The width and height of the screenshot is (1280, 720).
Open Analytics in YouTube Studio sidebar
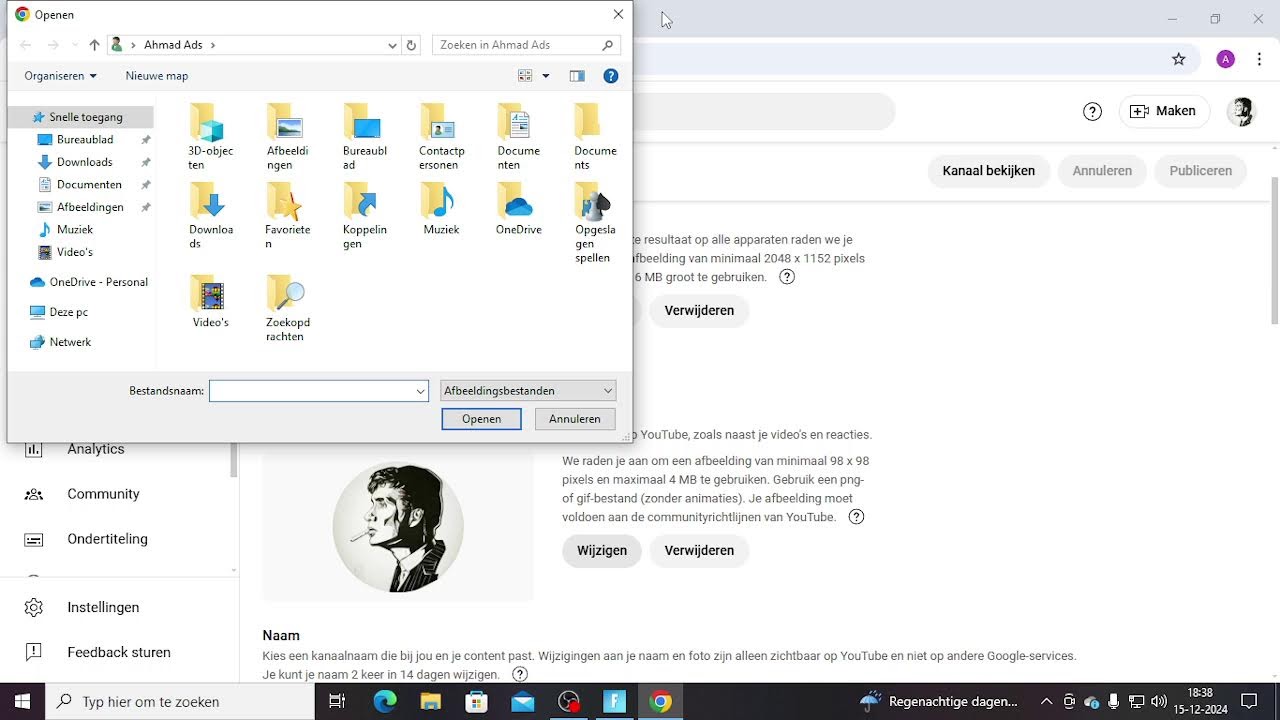96,449
